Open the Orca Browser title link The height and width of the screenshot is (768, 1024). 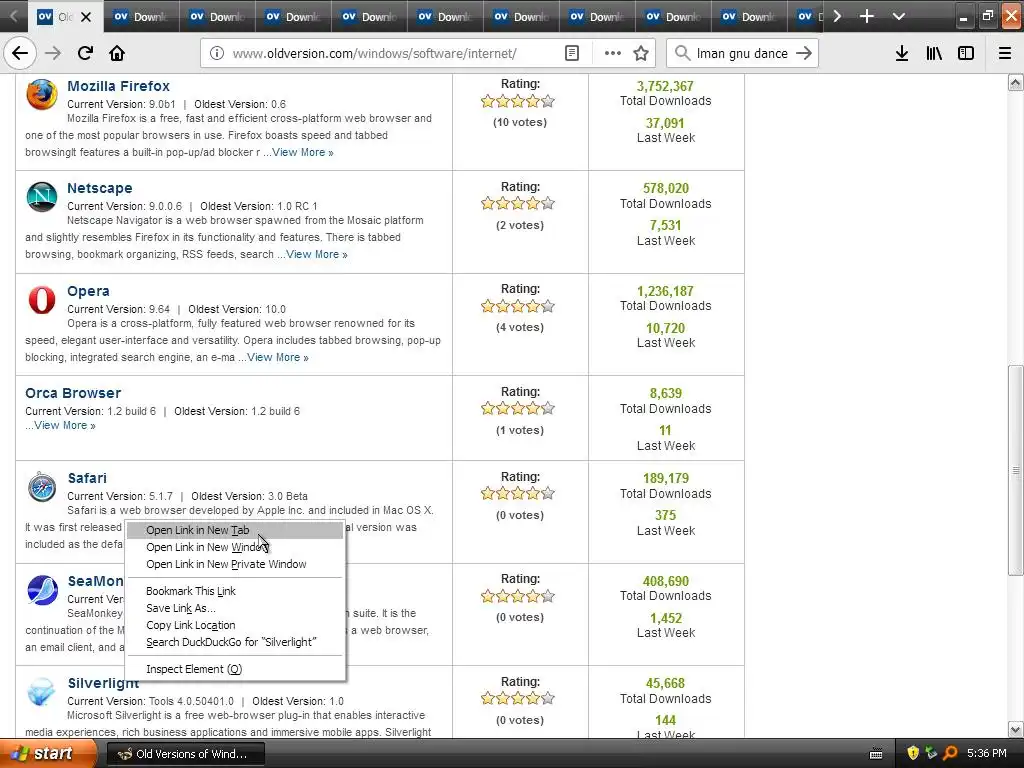(73, 393)
